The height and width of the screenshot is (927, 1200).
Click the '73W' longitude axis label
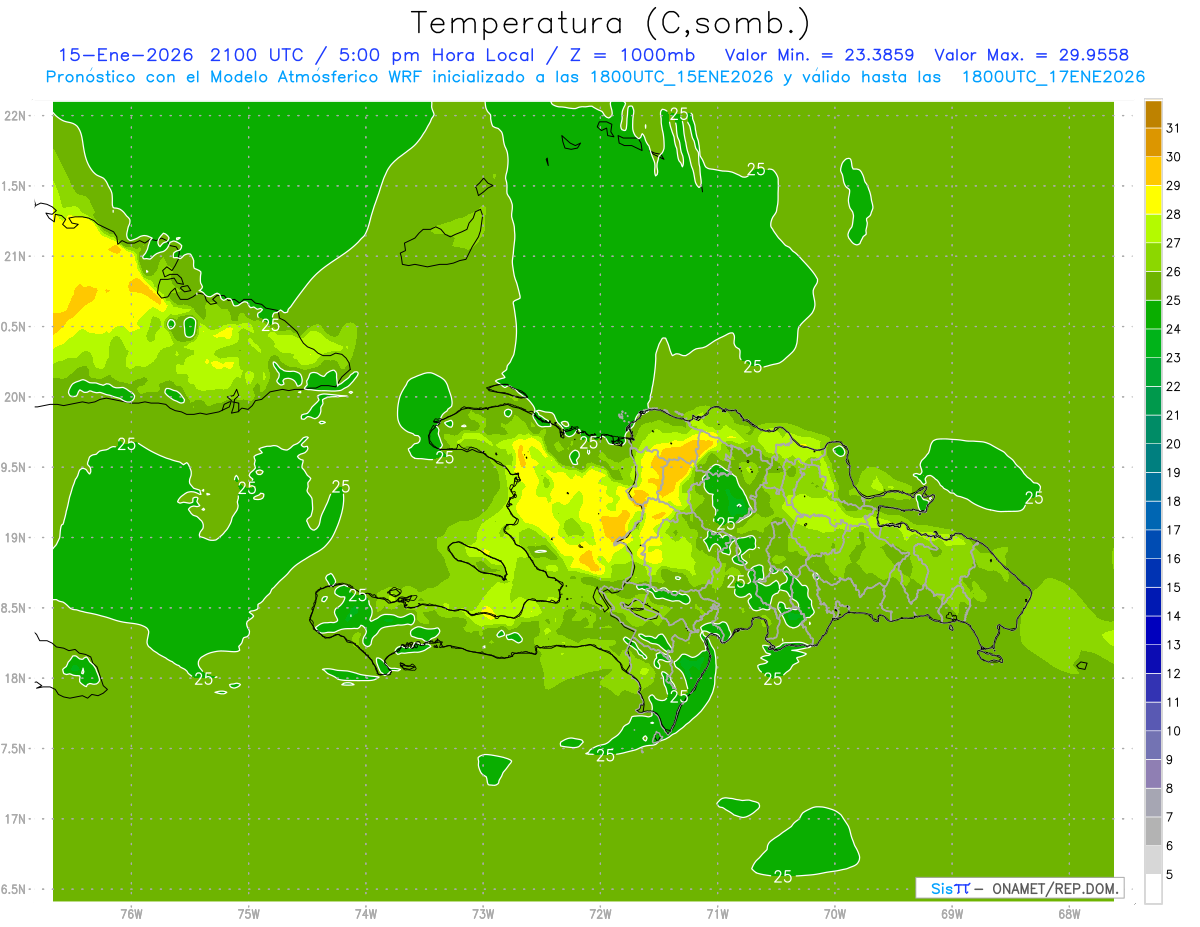click(x=483, y=913)
